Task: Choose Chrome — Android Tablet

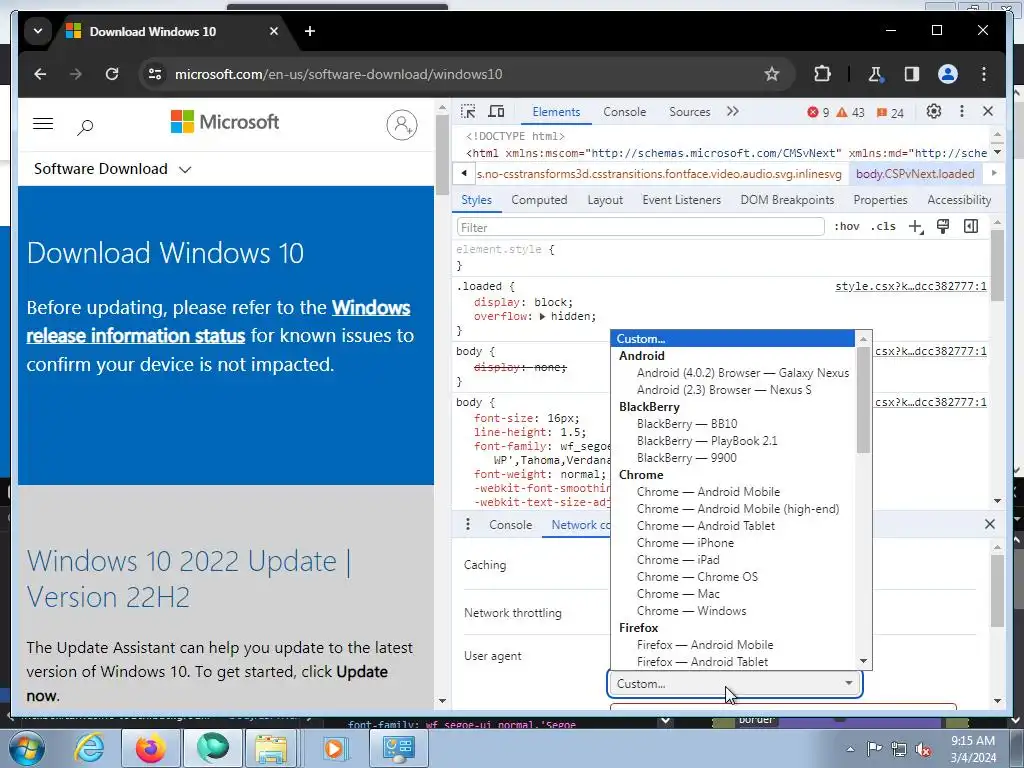Action: pos(733,526)
